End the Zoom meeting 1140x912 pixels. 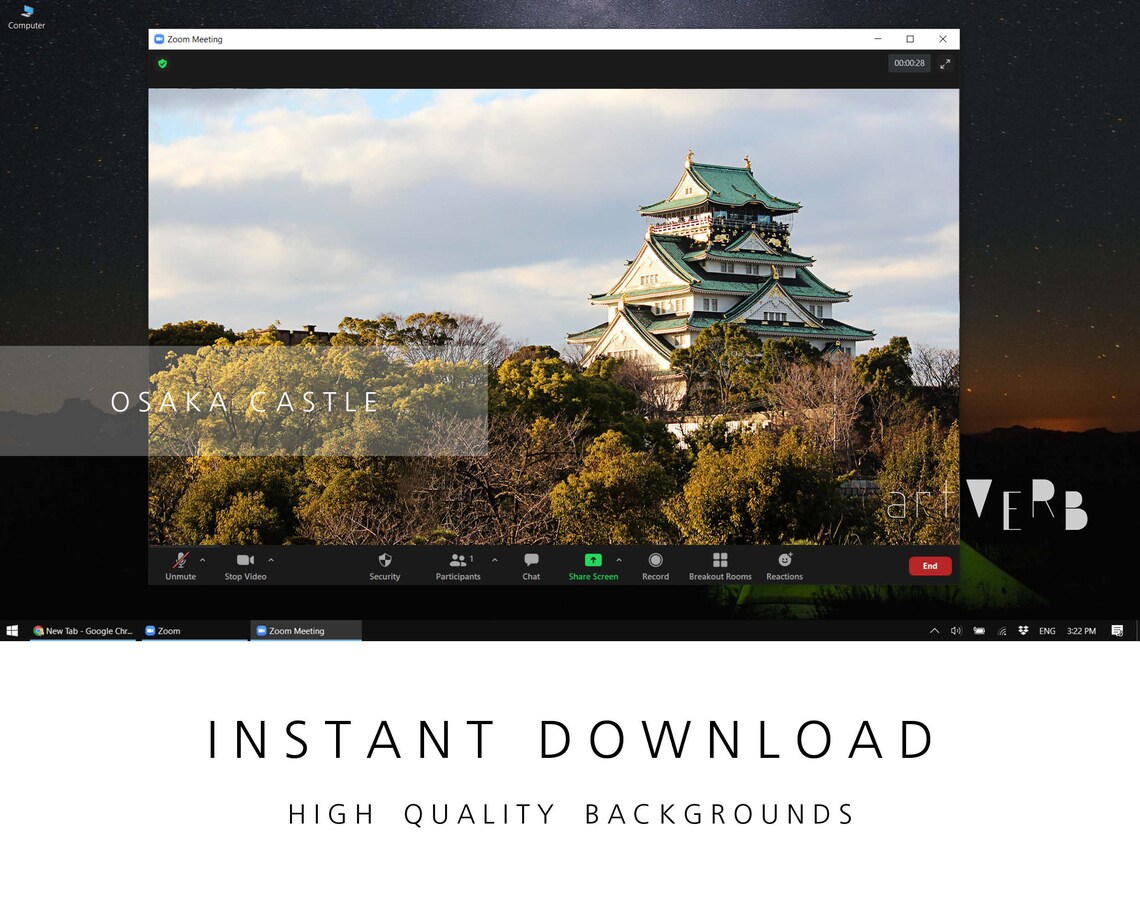(929, 565)
